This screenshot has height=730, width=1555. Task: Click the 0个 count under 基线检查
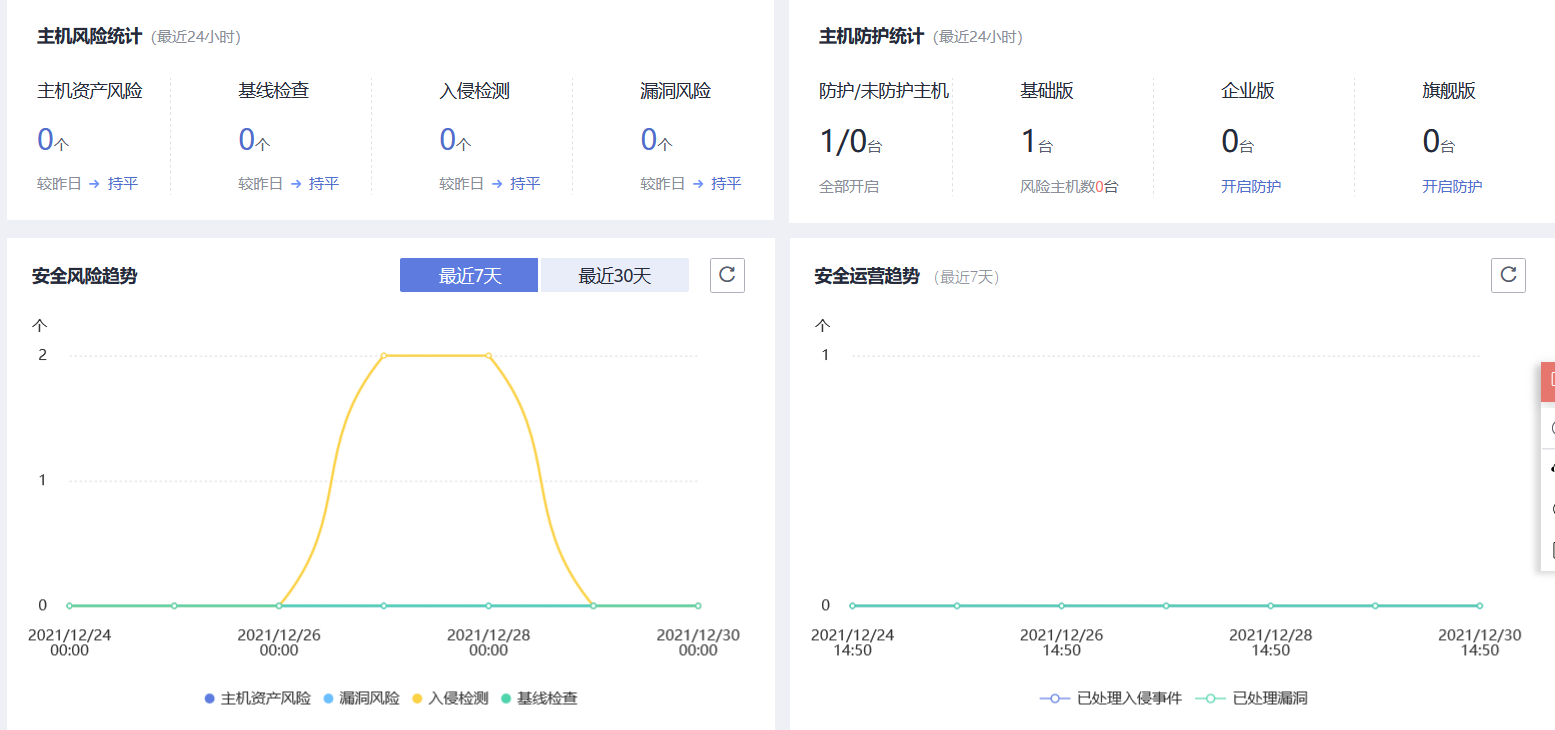254,140
